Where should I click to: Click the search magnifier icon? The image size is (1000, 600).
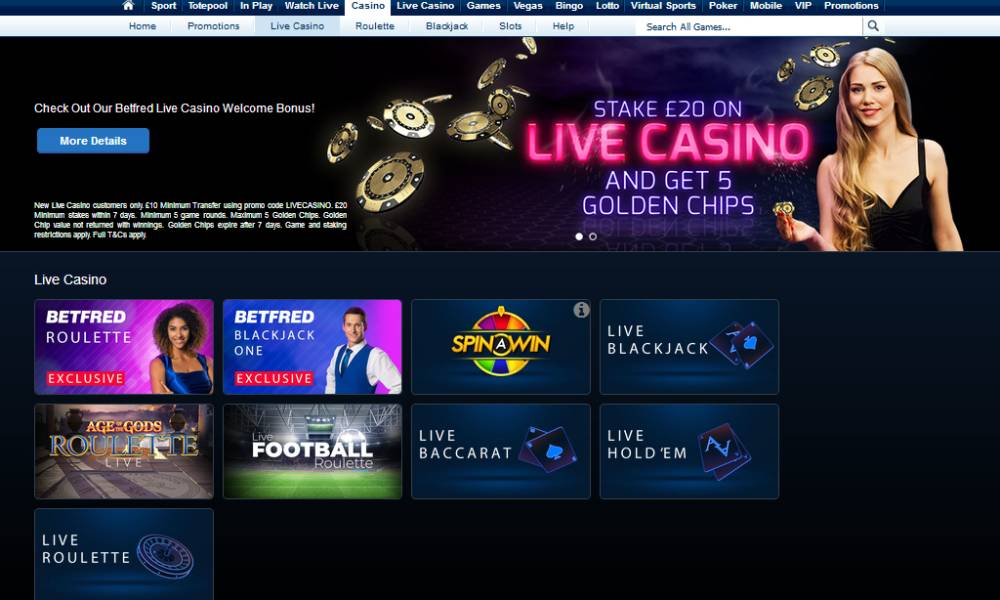pos(873,26)
